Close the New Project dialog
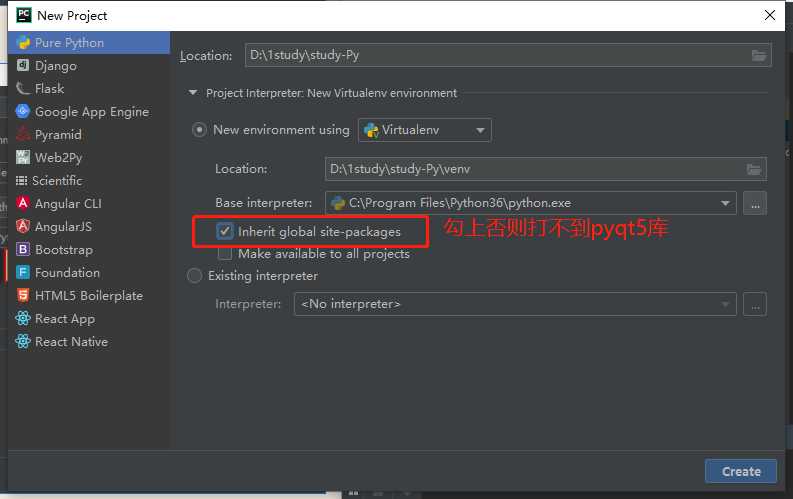 click(x=770, y=15)
